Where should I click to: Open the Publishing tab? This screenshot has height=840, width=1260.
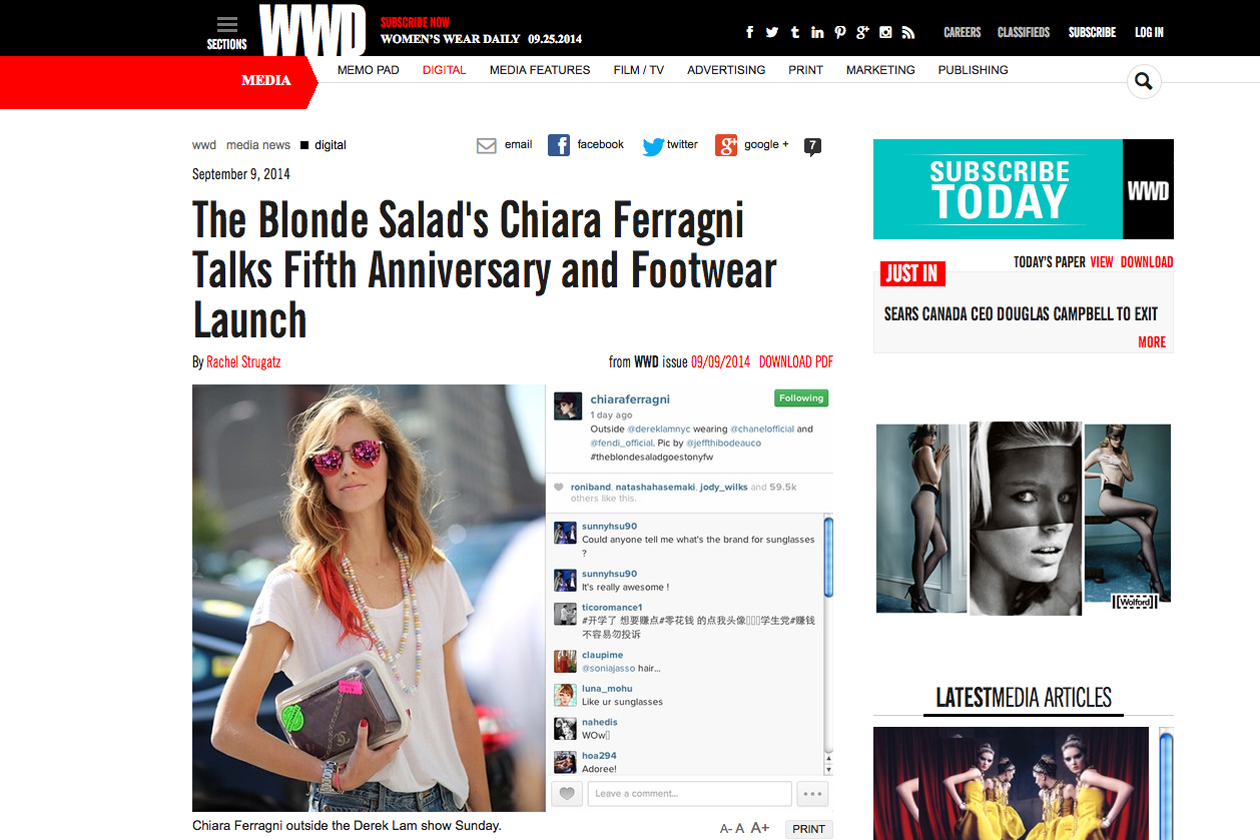coord(973,70)
